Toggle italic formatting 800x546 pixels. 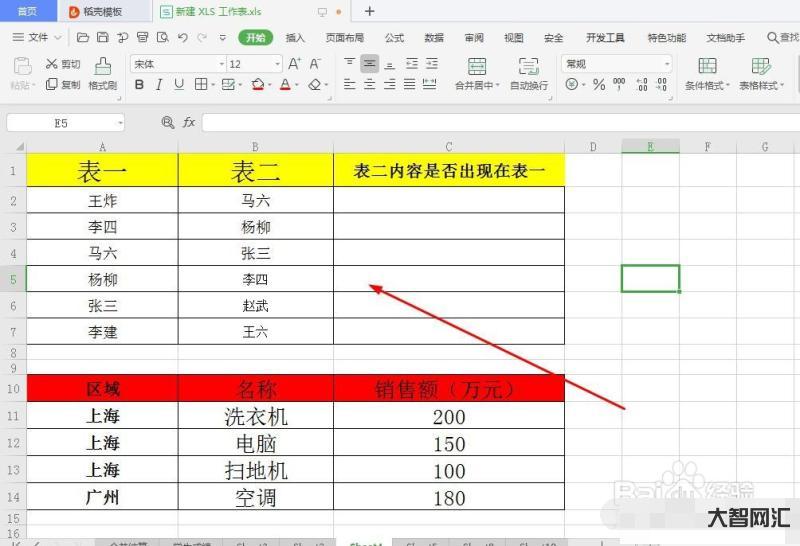(160, 85)
